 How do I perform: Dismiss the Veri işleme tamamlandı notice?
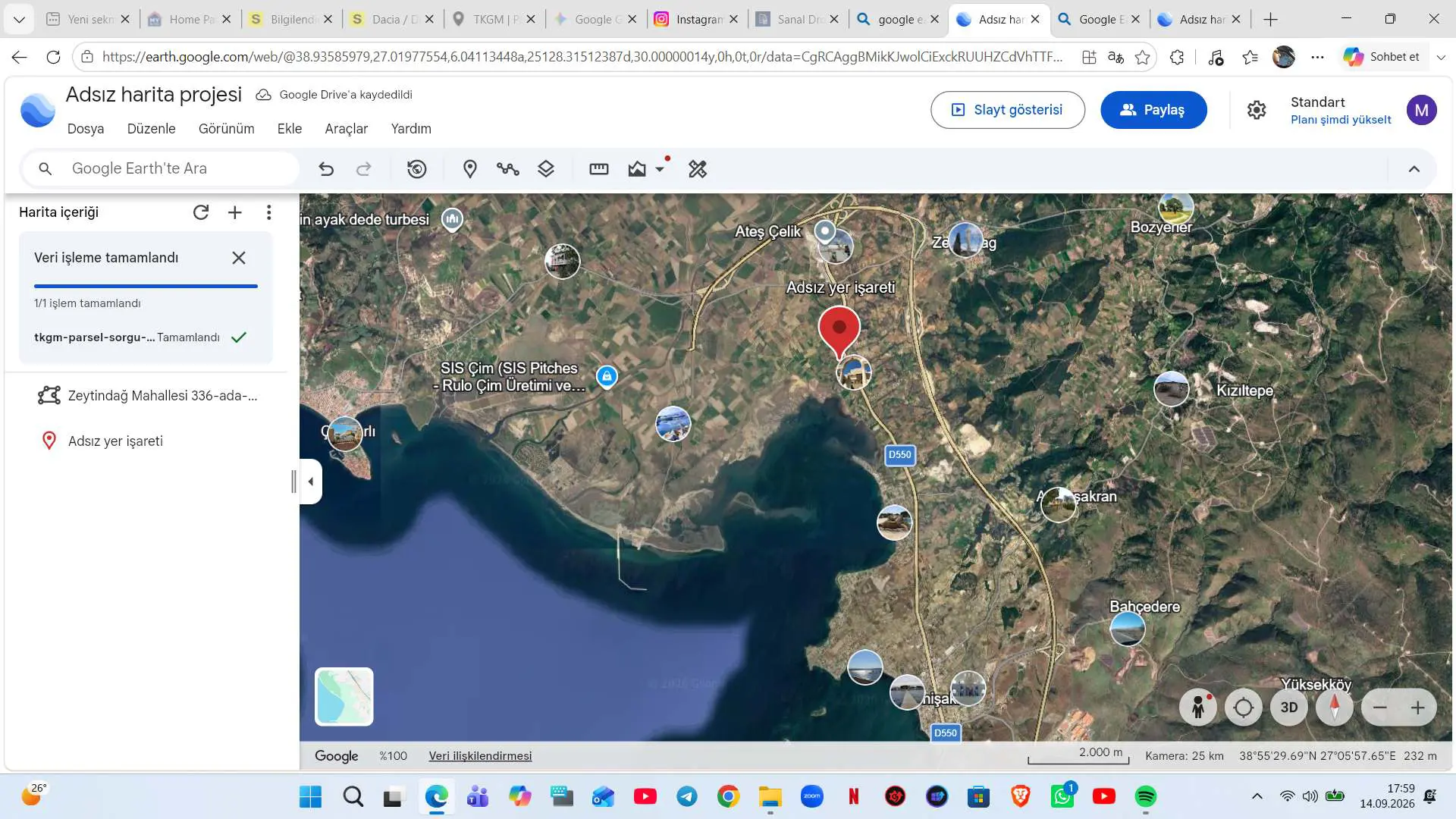239,258
